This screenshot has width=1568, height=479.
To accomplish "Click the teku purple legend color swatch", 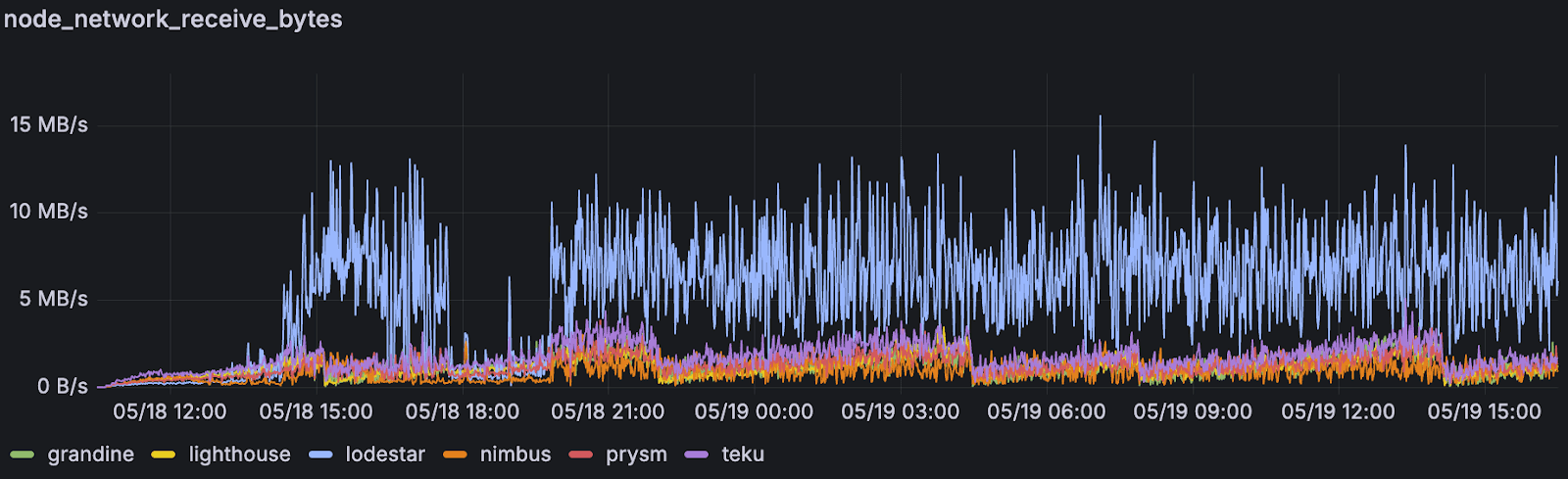I will (x=697, y=455).
